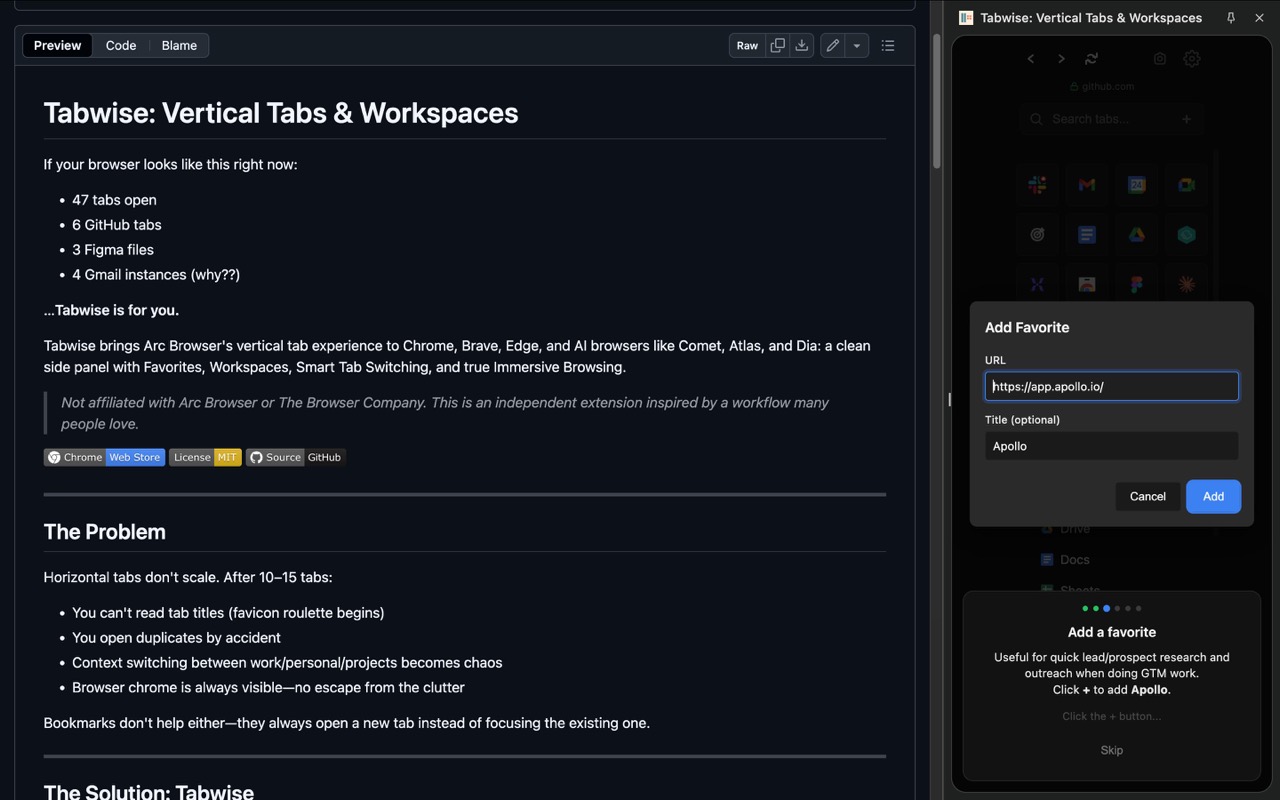Viewport: 1280px width, 800px height.
Task: Click 'Tabwise: Vertical Tabs & Workspaces' heading
Action: [281, 113]
